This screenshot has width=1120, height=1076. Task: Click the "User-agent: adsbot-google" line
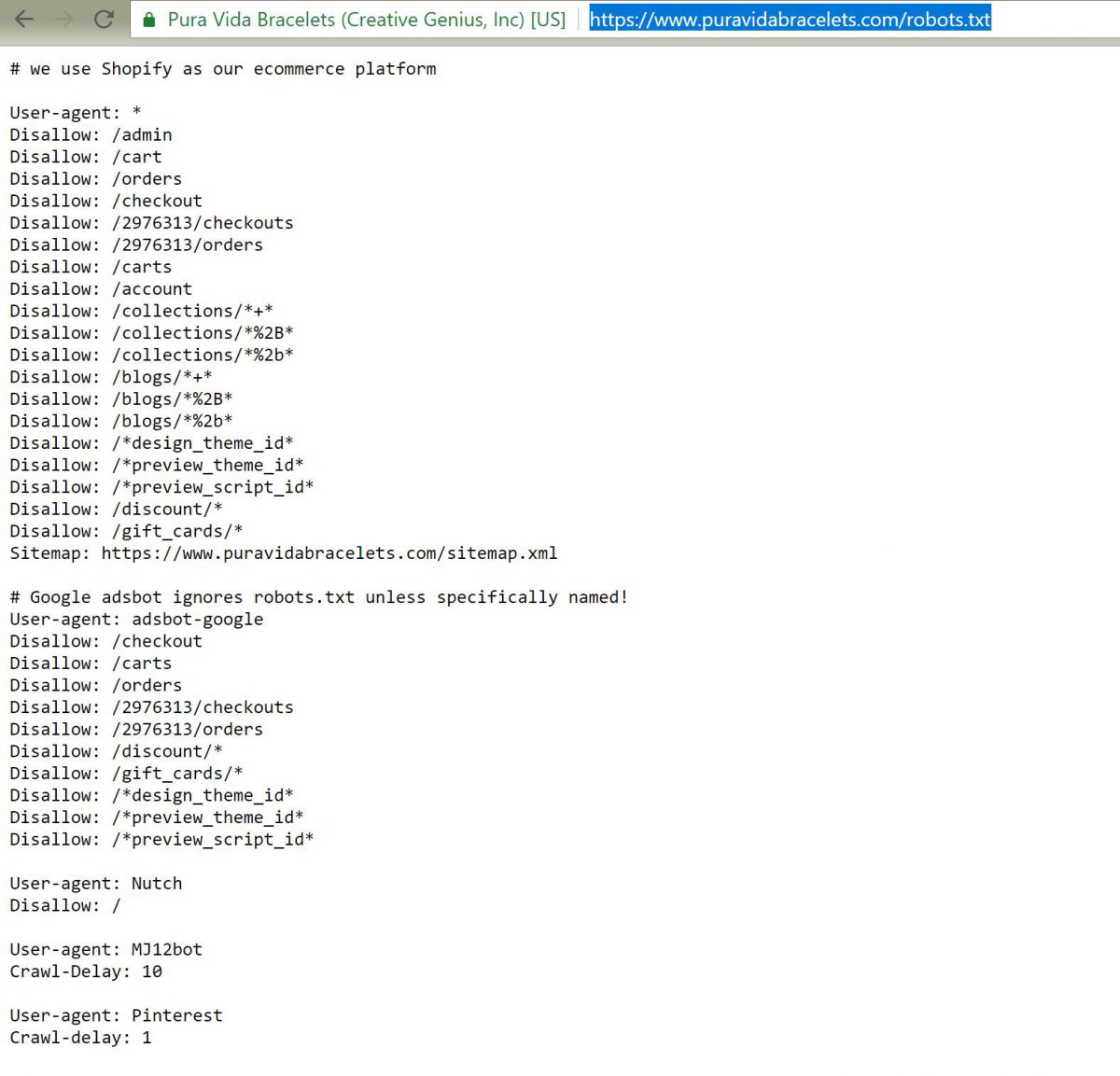136,620
